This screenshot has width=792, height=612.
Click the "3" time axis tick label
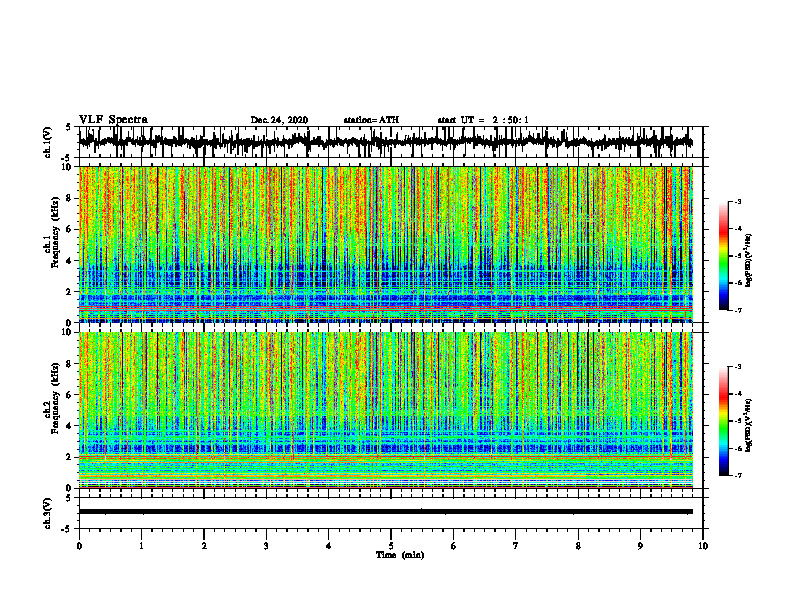click(x=266, y=546)
